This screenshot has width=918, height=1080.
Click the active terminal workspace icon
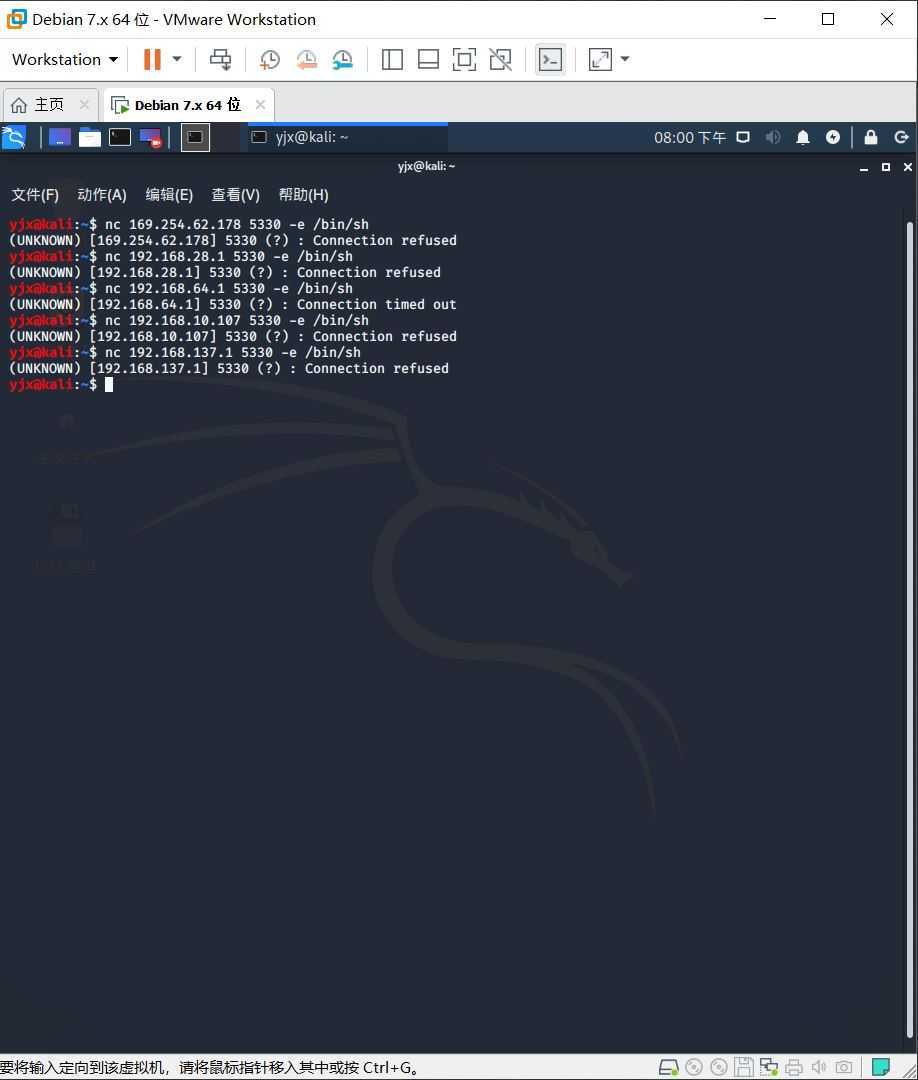pos(196,137)
